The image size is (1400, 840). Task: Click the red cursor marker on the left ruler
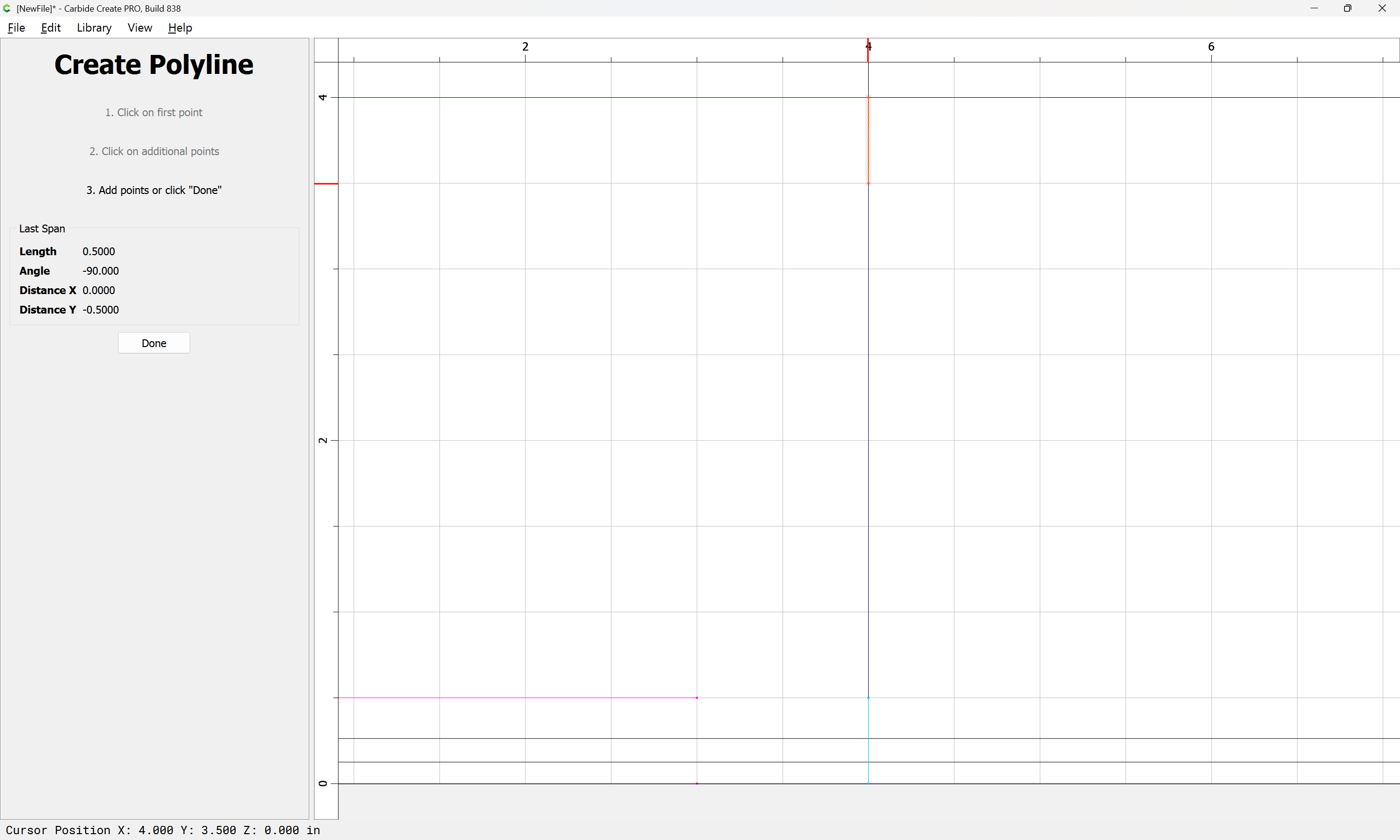tap(326, 183)
